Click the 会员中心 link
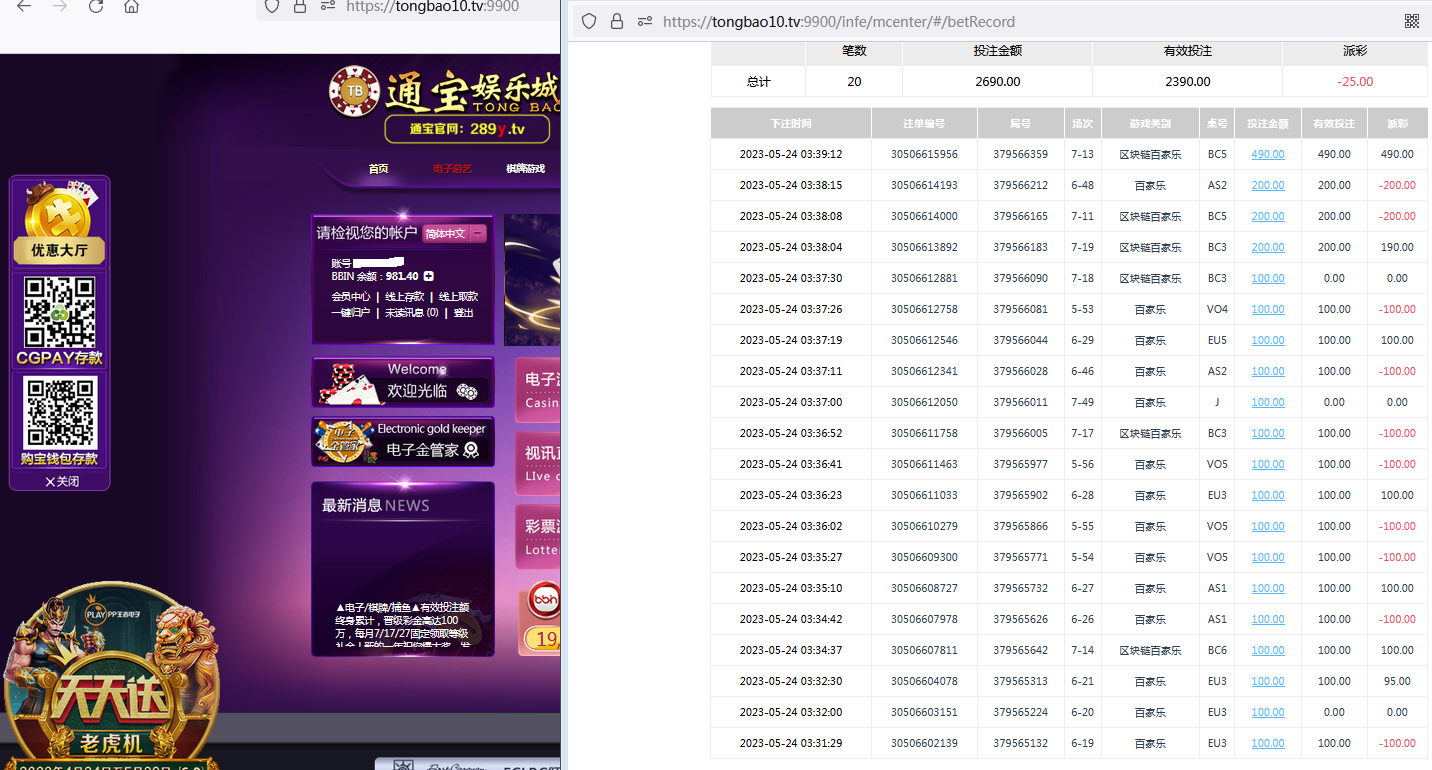This screenshot has height=770, width=1432. pyautogui.click(x=350, y=297)
